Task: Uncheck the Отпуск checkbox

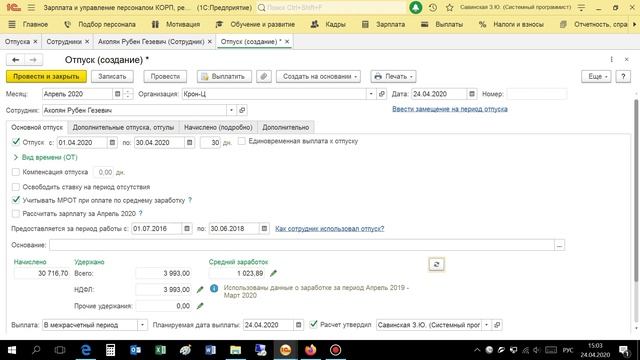Action: 16,142
